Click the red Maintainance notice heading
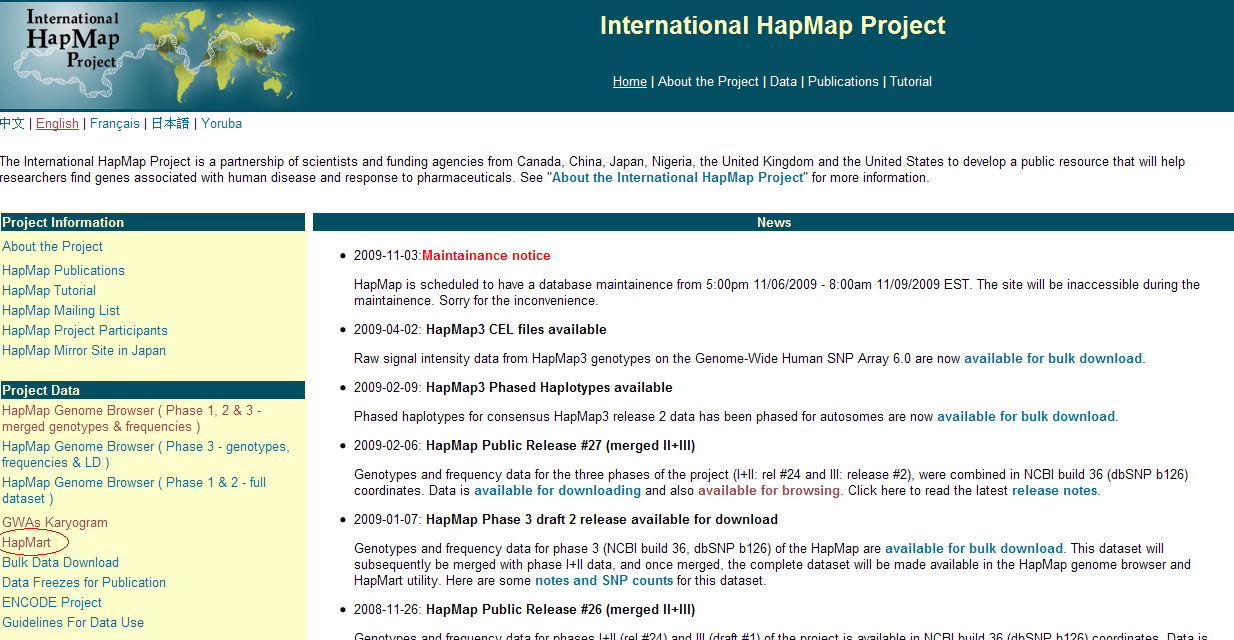This screenshot has height=640, width=1234. 486,256
